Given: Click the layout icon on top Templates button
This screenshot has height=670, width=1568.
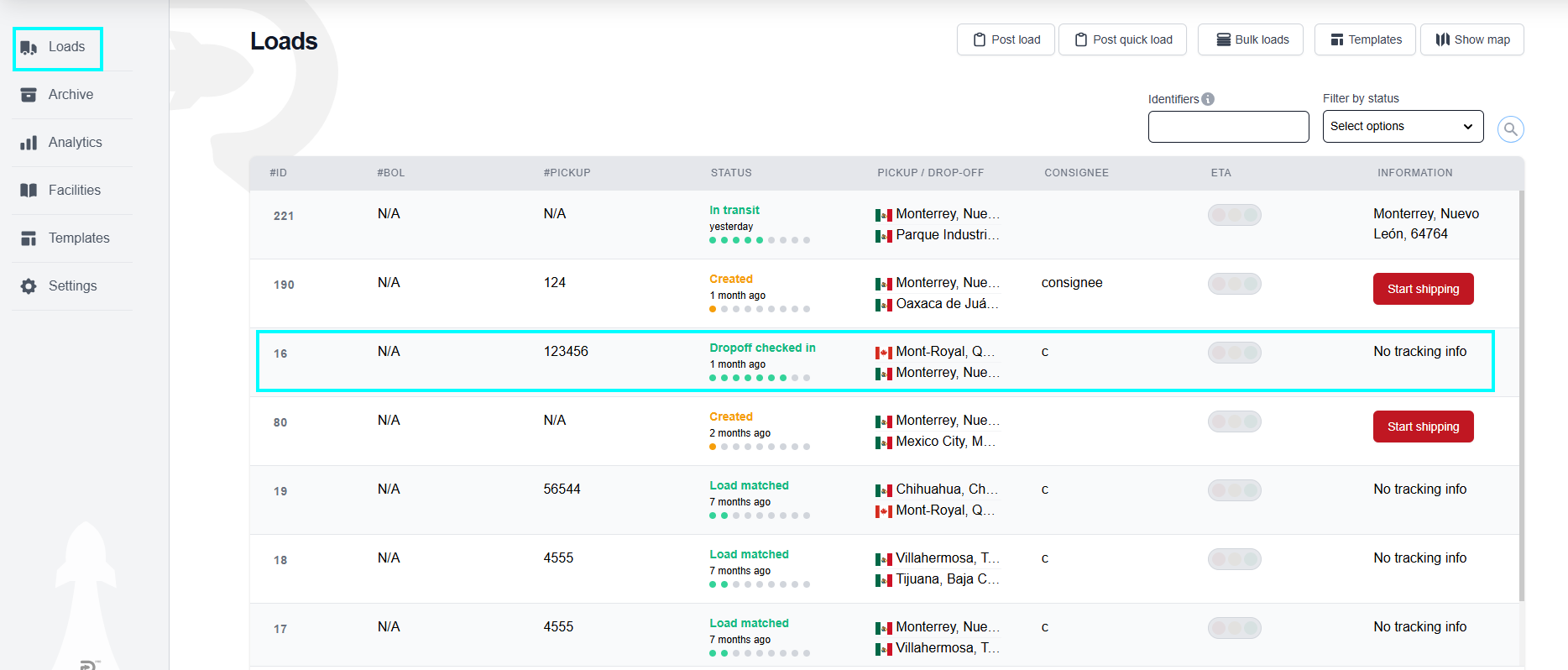Looking at the screenshot, I should [x=1337, y=39].
